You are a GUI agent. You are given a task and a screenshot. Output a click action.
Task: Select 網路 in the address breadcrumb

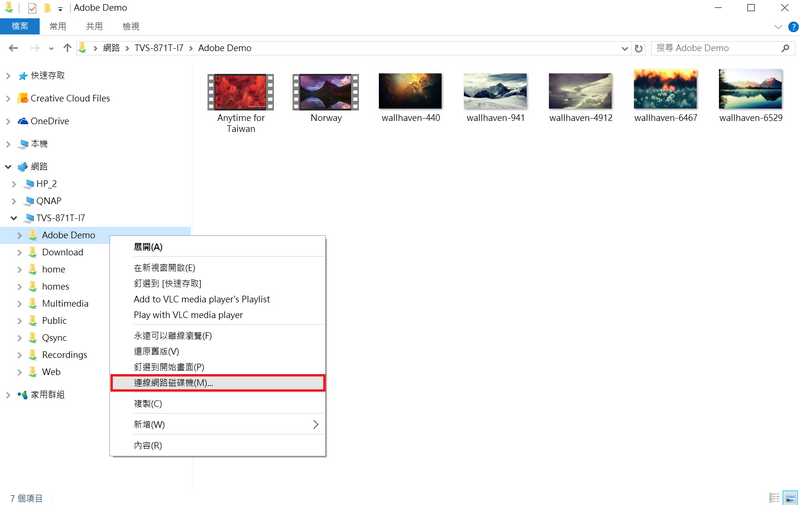click(x=111, y=48)
